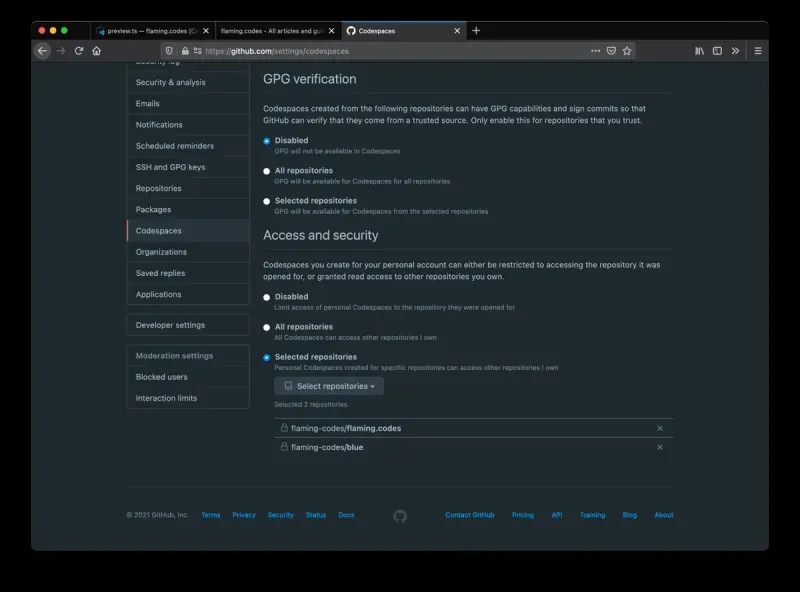800x592 pixels.
Task: Go back with the browser back arrow
Action: [x=42, y=51]
